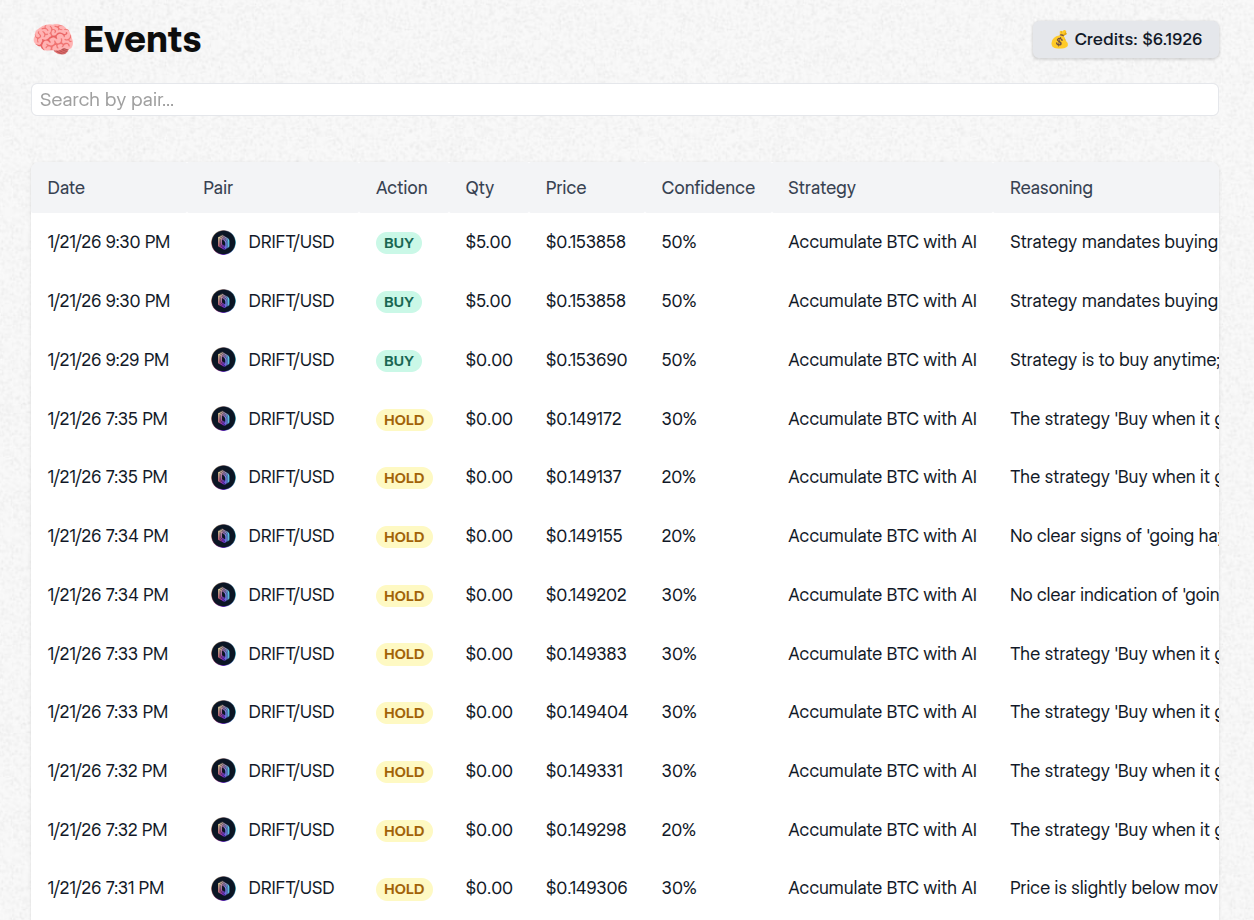The width and height of the screenshot is (1254, 920).
Task: Open the Credits: $6.1926 button
Action: pos(1125,40)
